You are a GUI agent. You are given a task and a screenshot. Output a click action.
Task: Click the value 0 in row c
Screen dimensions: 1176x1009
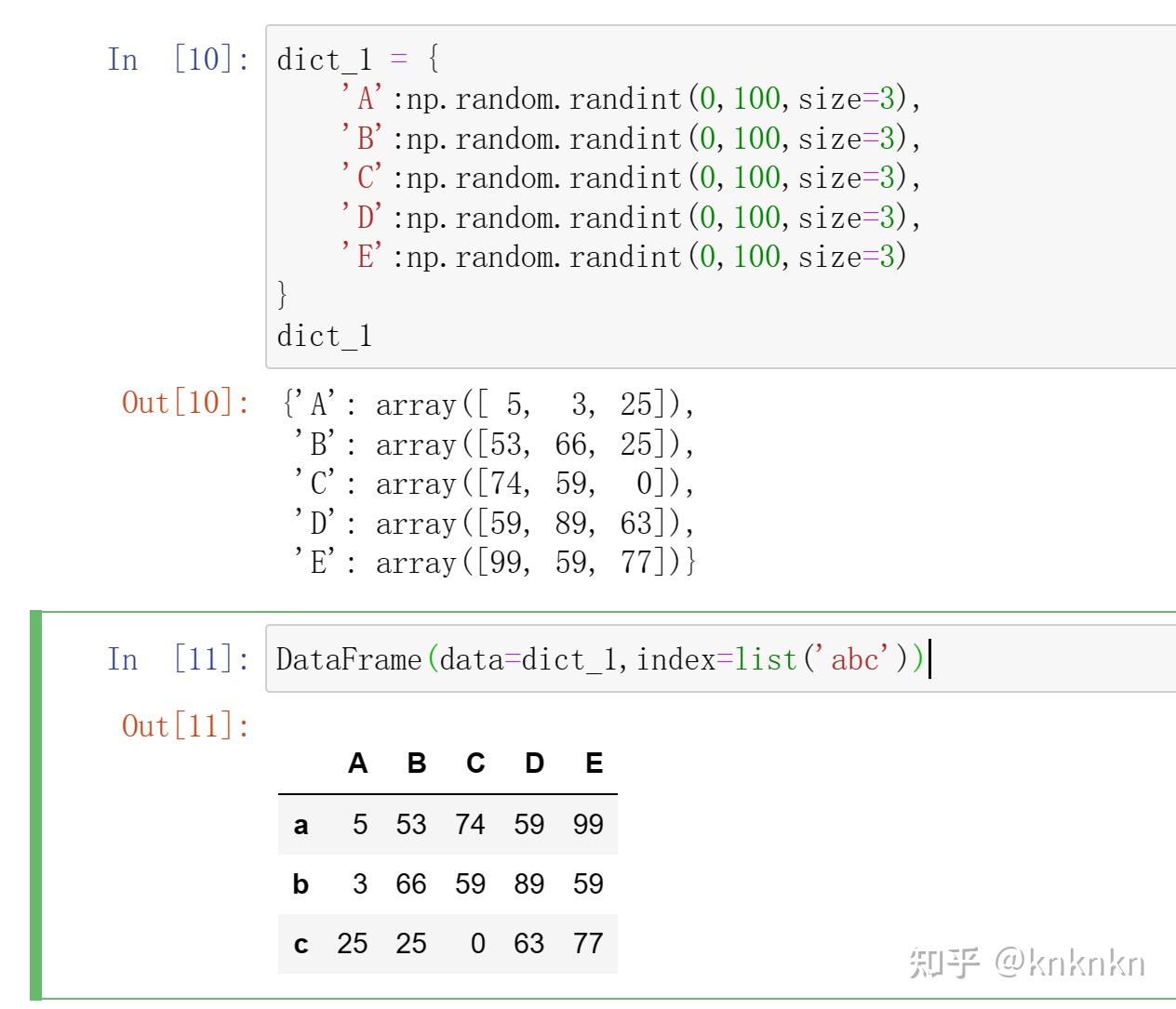pyautogui.click(x=477, y=943)
